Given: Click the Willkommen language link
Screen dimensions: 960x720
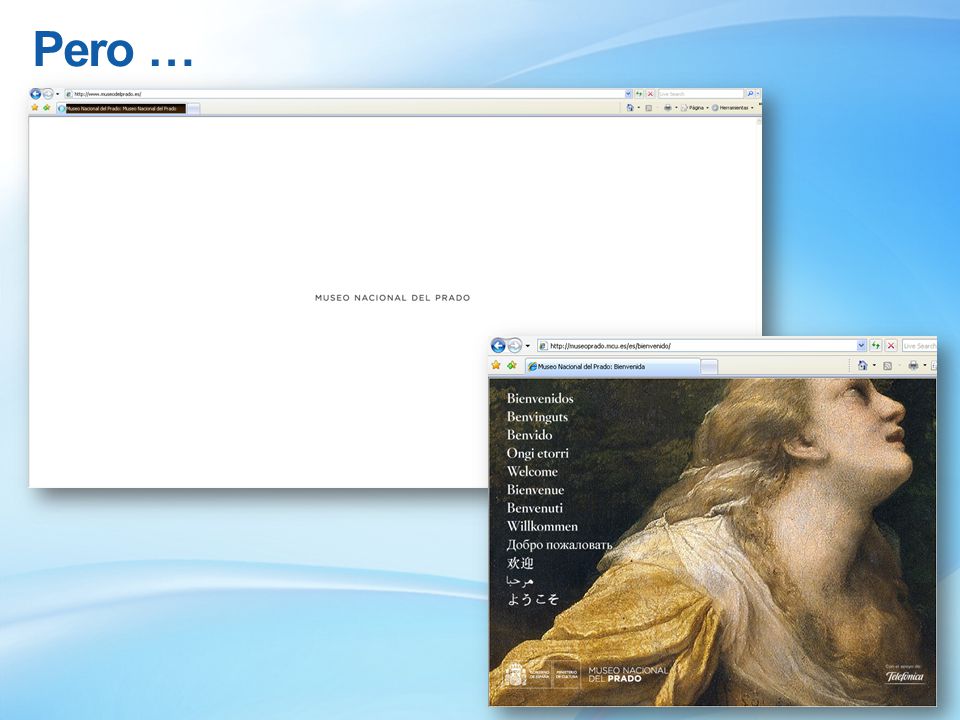Looking at the screenshot, I should [x=542, y=527].
